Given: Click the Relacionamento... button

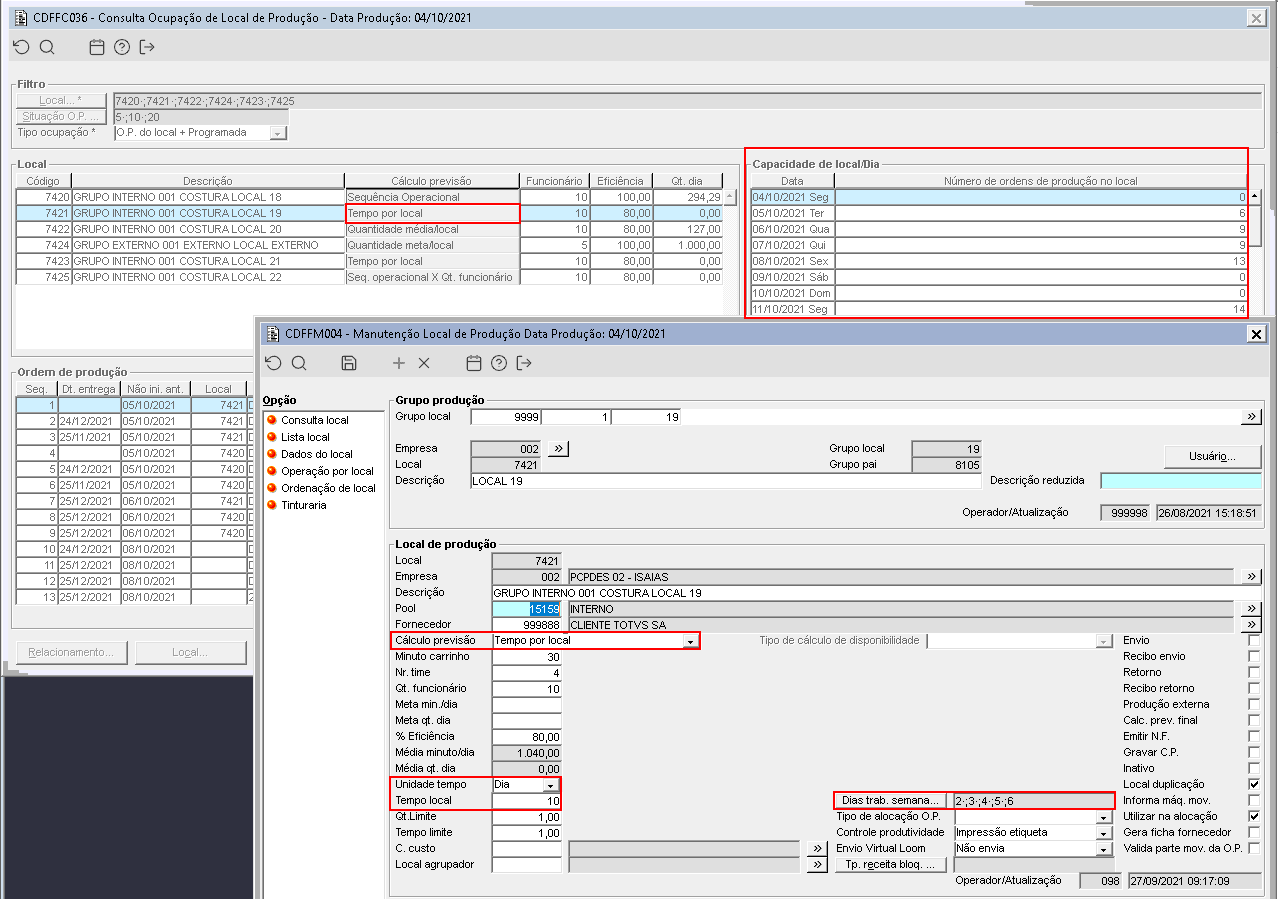Looking at the screenshot, I should tap(72, 653).
